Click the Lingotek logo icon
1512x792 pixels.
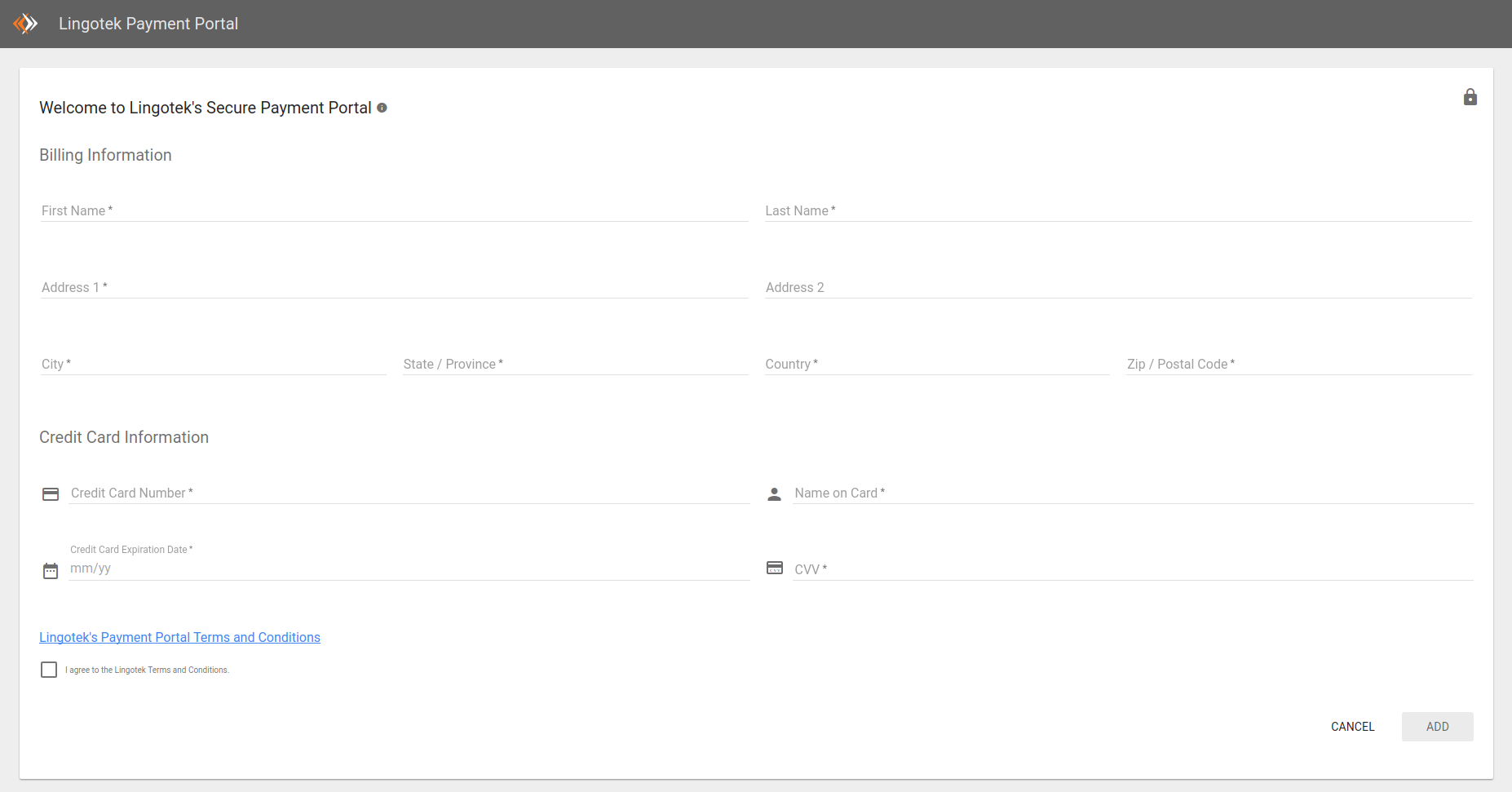click(x=26, y=24)
